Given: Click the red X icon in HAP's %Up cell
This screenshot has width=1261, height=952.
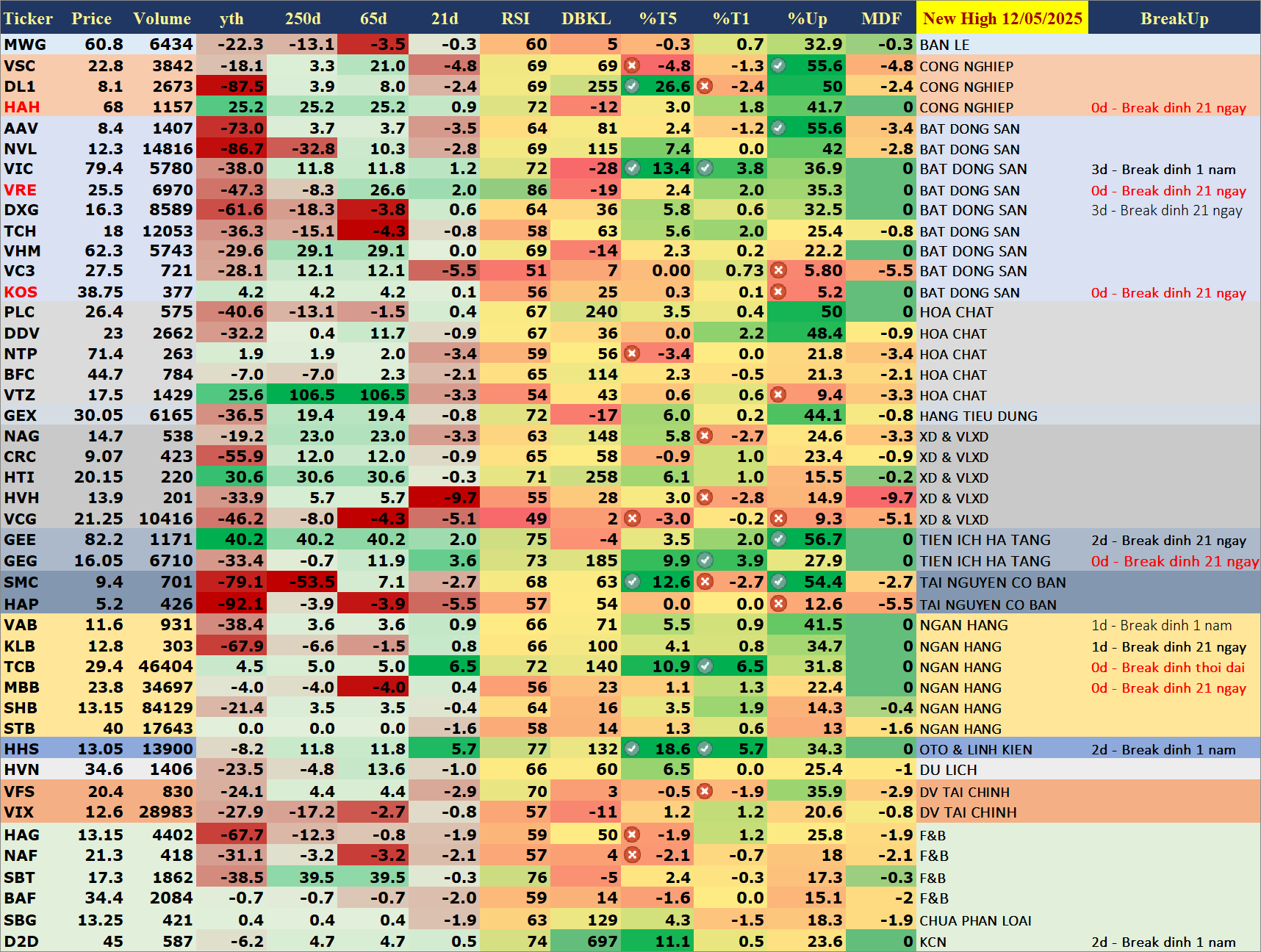Looking at the screenshot, I should tap(778, 604).
